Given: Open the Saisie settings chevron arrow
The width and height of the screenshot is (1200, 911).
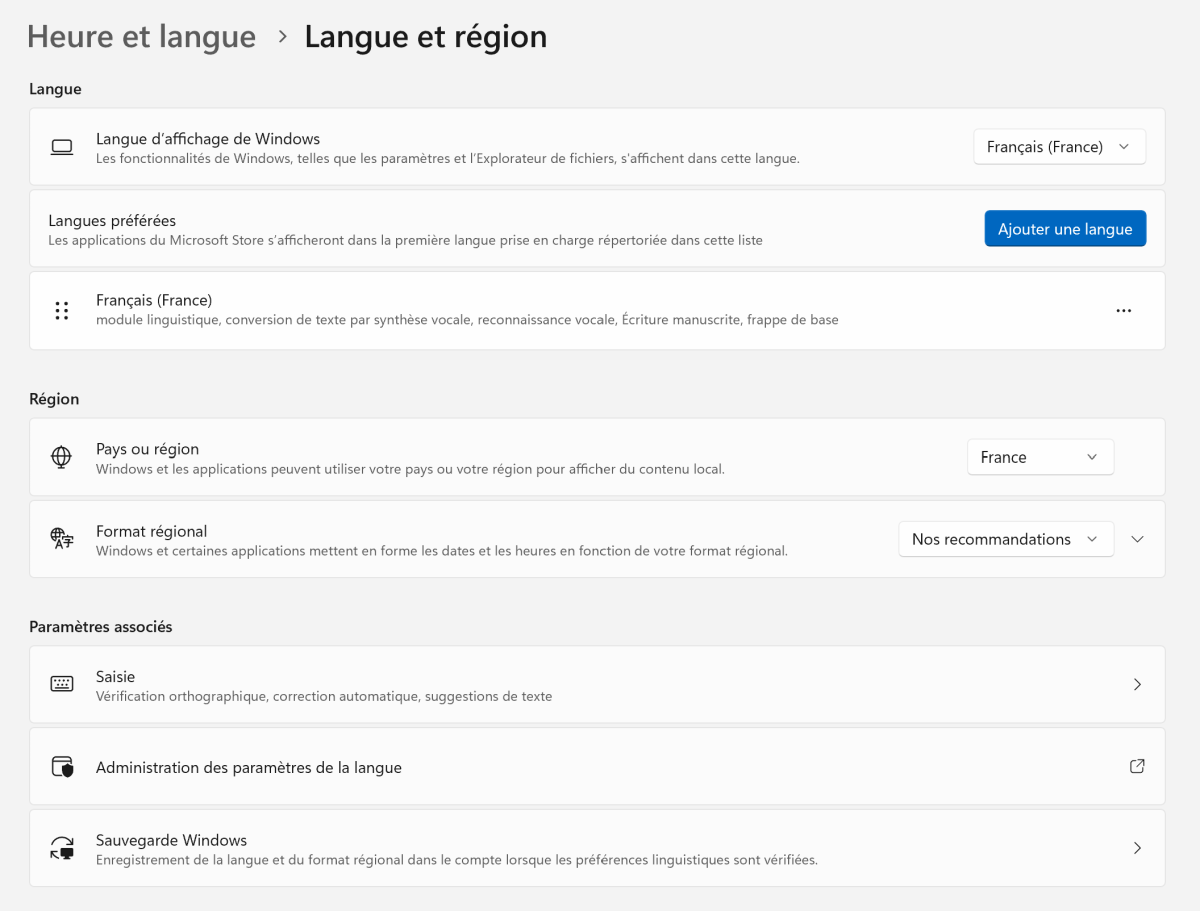Looking at the screenshot, I should pyautogui.click(x=1137, y=685).
